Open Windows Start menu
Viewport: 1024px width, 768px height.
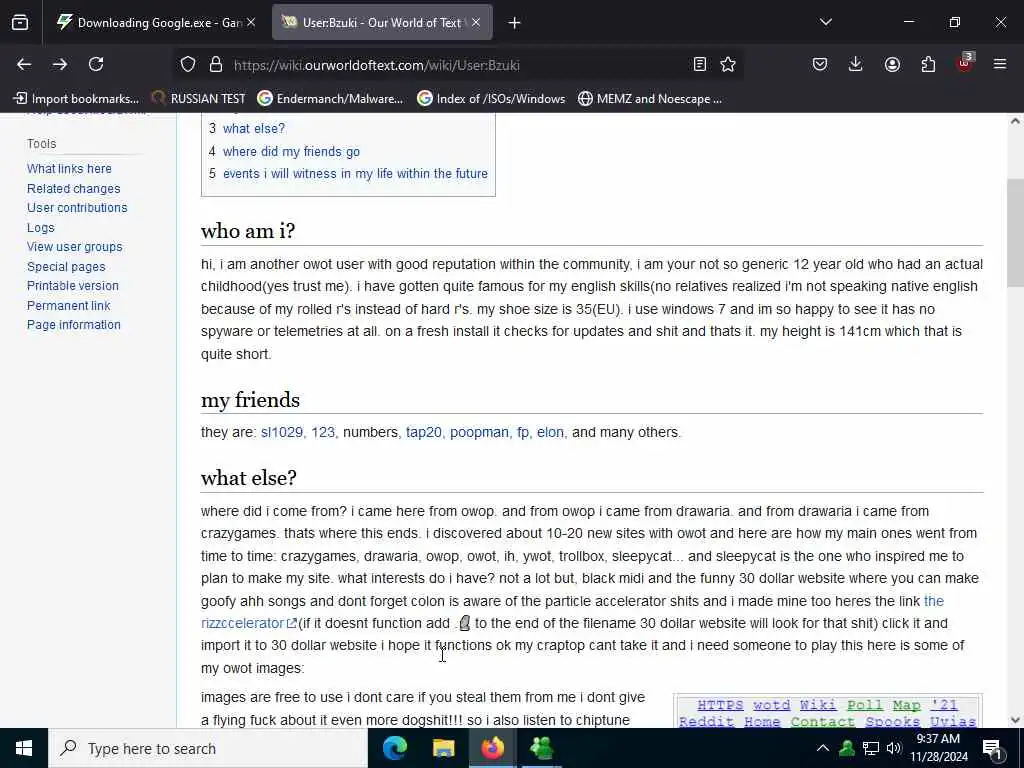24,748
